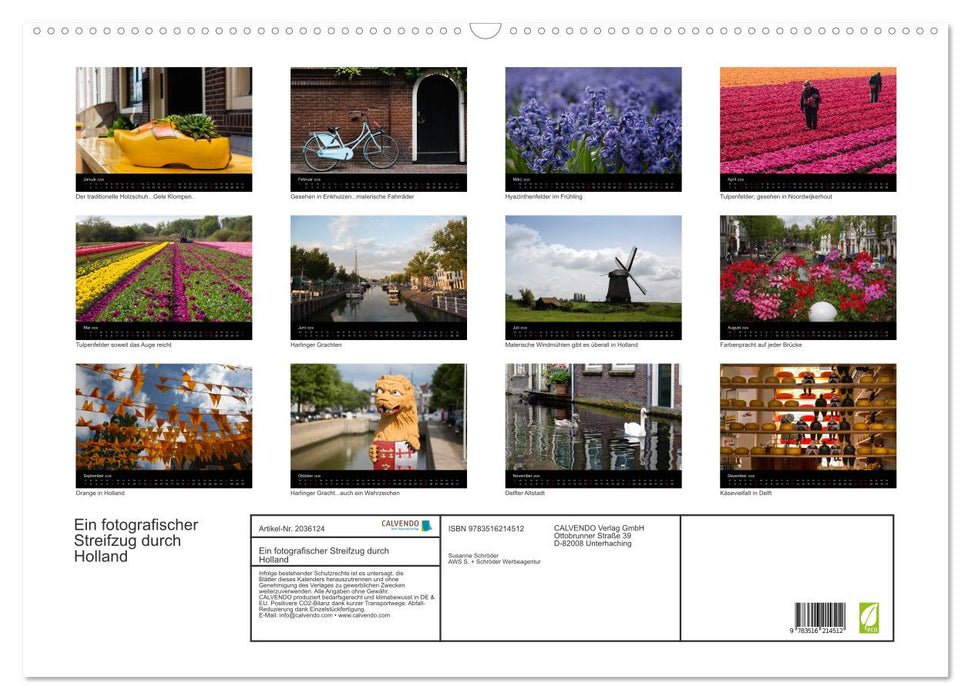Click the www.calvendo.com website link
Screen dimensions: 971x700
[364, 617]
